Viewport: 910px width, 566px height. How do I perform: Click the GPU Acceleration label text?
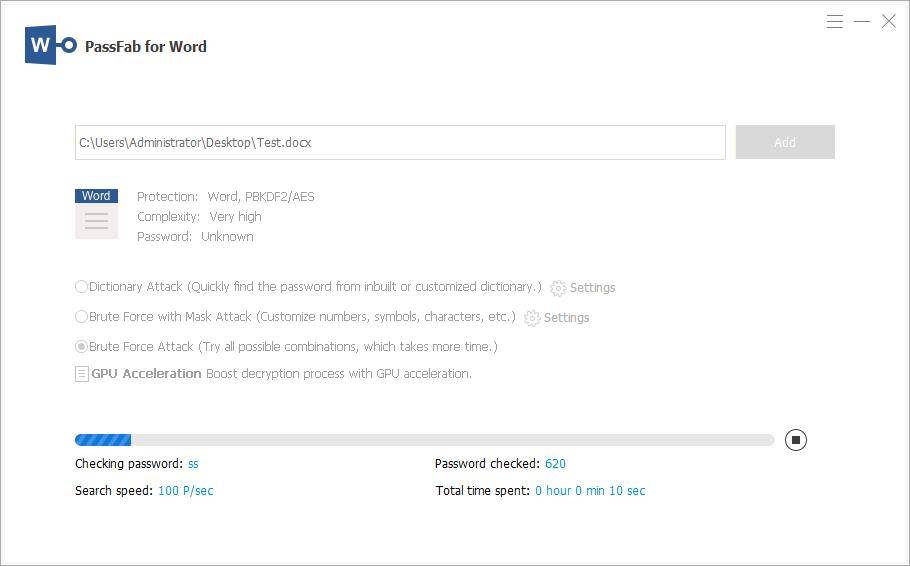point(146,374)
